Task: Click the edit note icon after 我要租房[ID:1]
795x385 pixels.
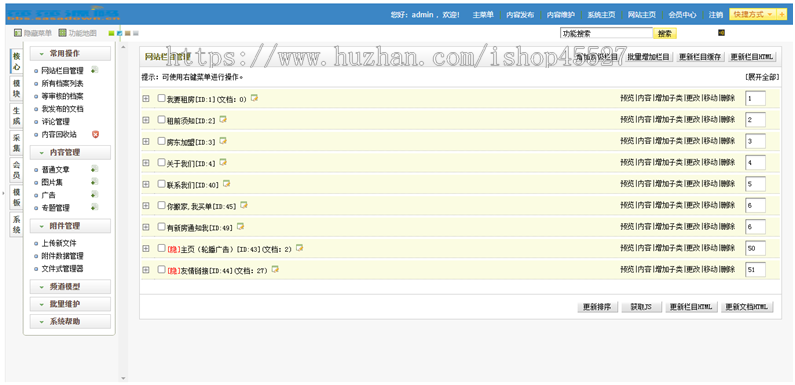Action: [255, 98]
